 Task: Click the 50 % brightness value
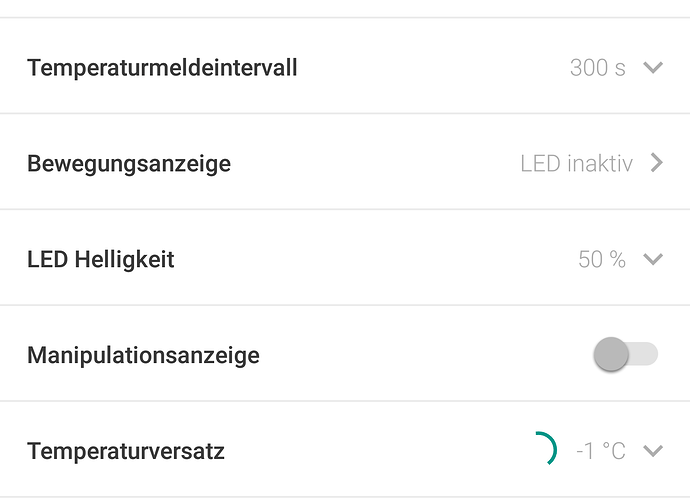coord(601,260)
